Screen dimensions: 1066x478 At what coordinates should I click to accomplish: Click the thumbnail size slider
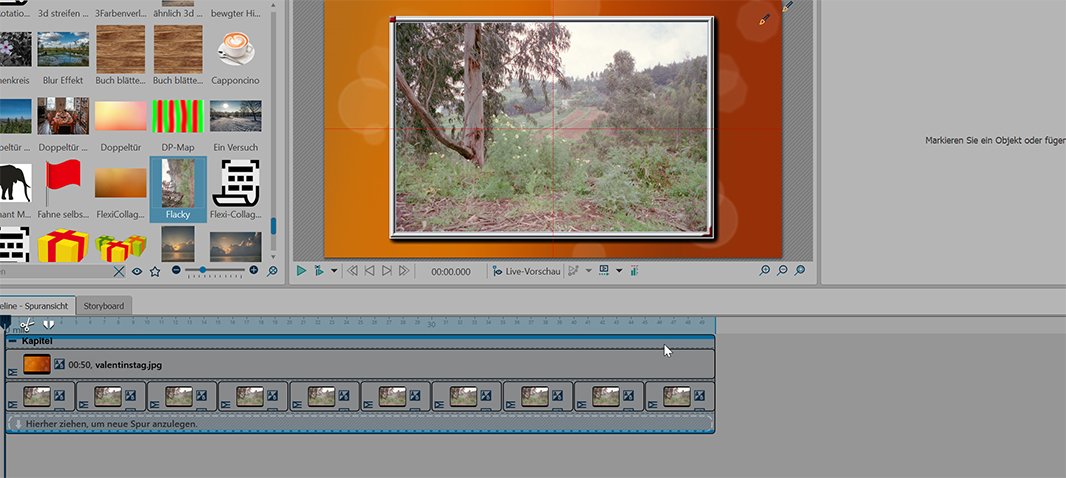(203, 270)
